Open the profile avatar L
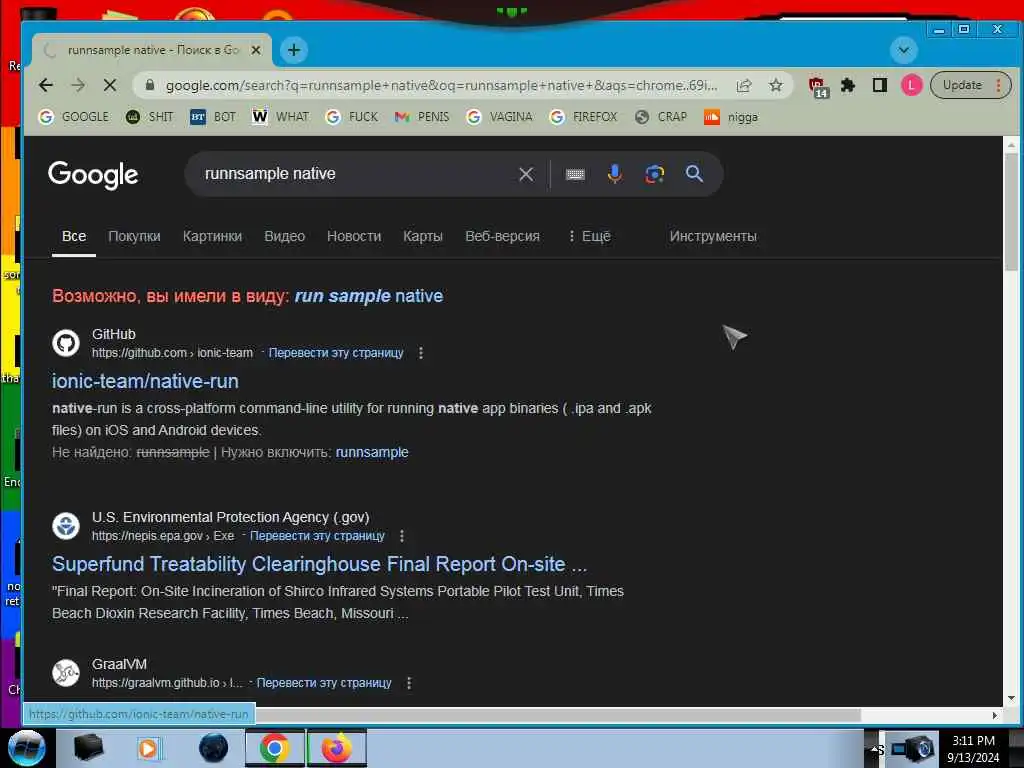The image size is (1024, 768). (911, 85)
